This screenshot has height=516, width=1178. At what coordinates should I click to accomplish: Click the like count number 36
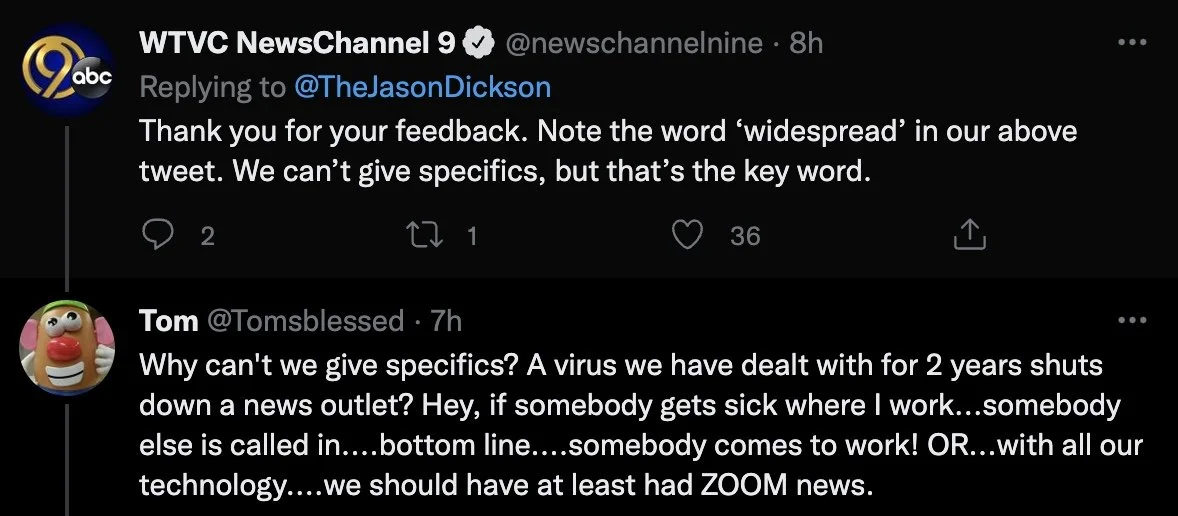pos(745,236)
